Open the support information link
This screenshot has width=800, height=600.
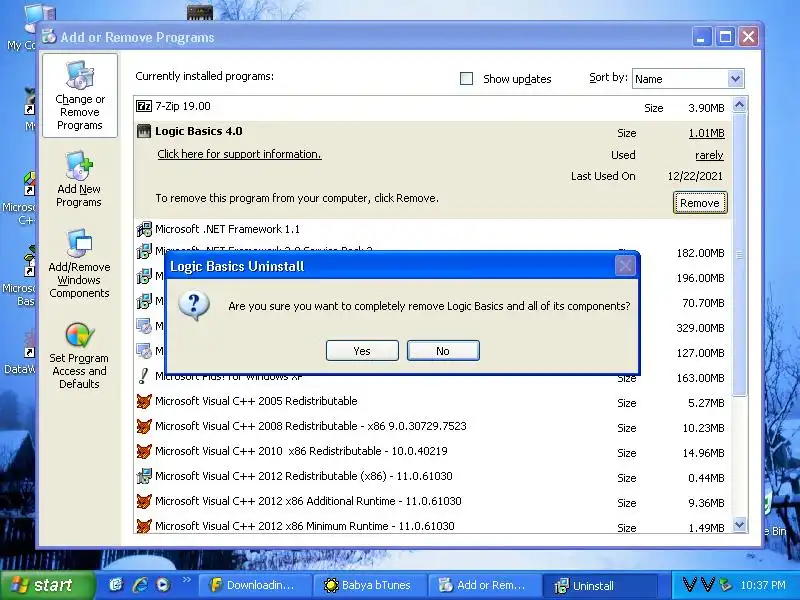[x=239, y=154]
